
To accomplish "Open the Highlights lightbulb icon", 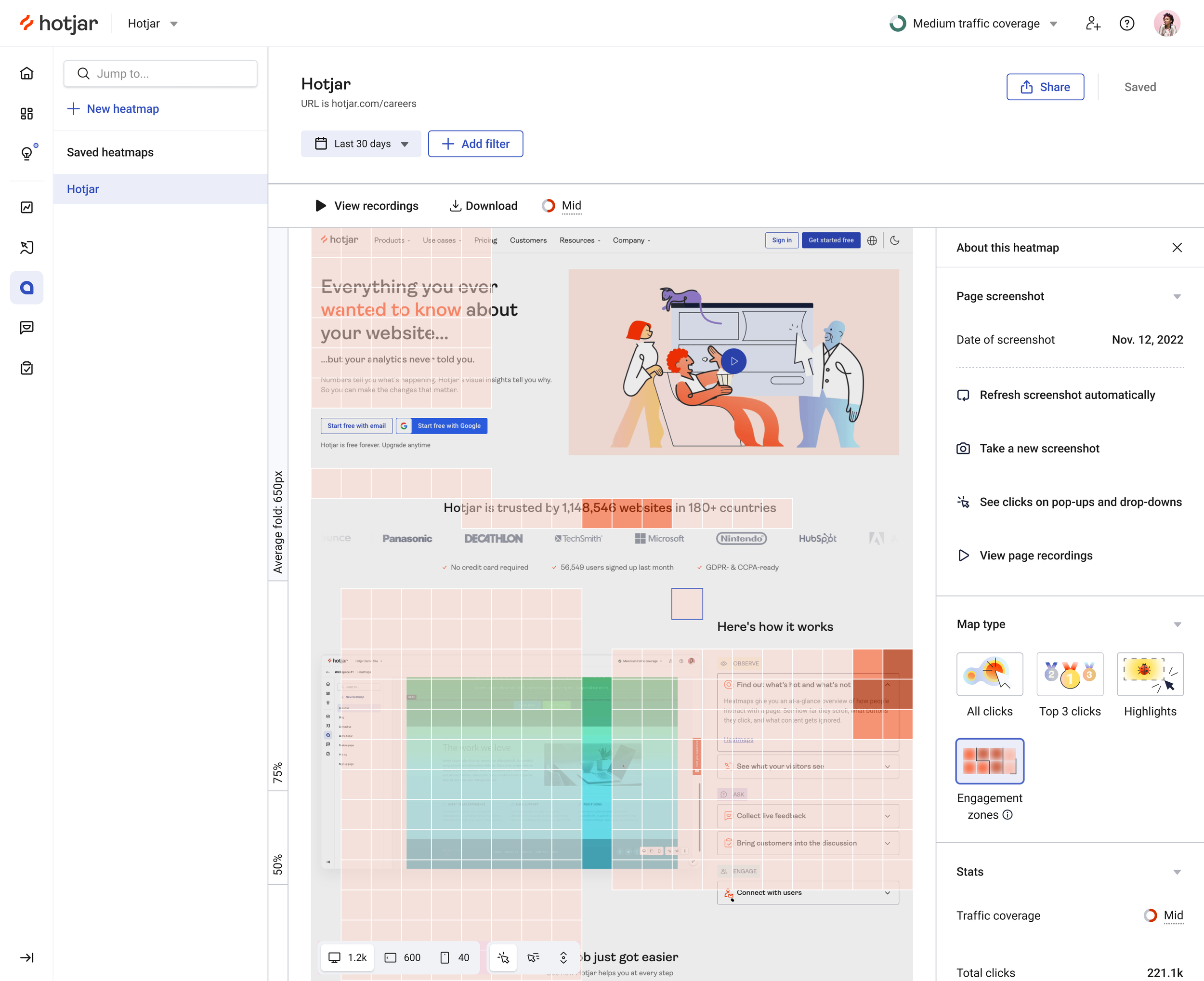I will tap(26, 153).
